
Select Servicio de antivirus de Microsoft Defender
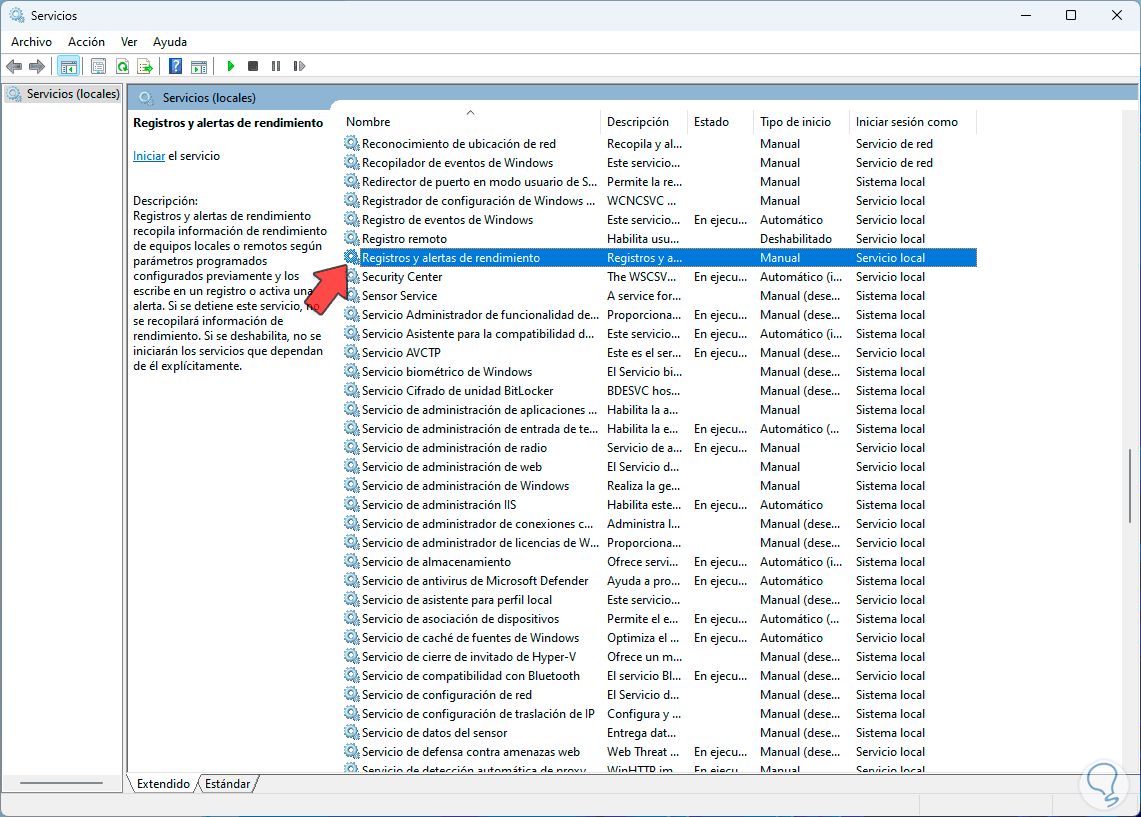click(x=474, y=581)
